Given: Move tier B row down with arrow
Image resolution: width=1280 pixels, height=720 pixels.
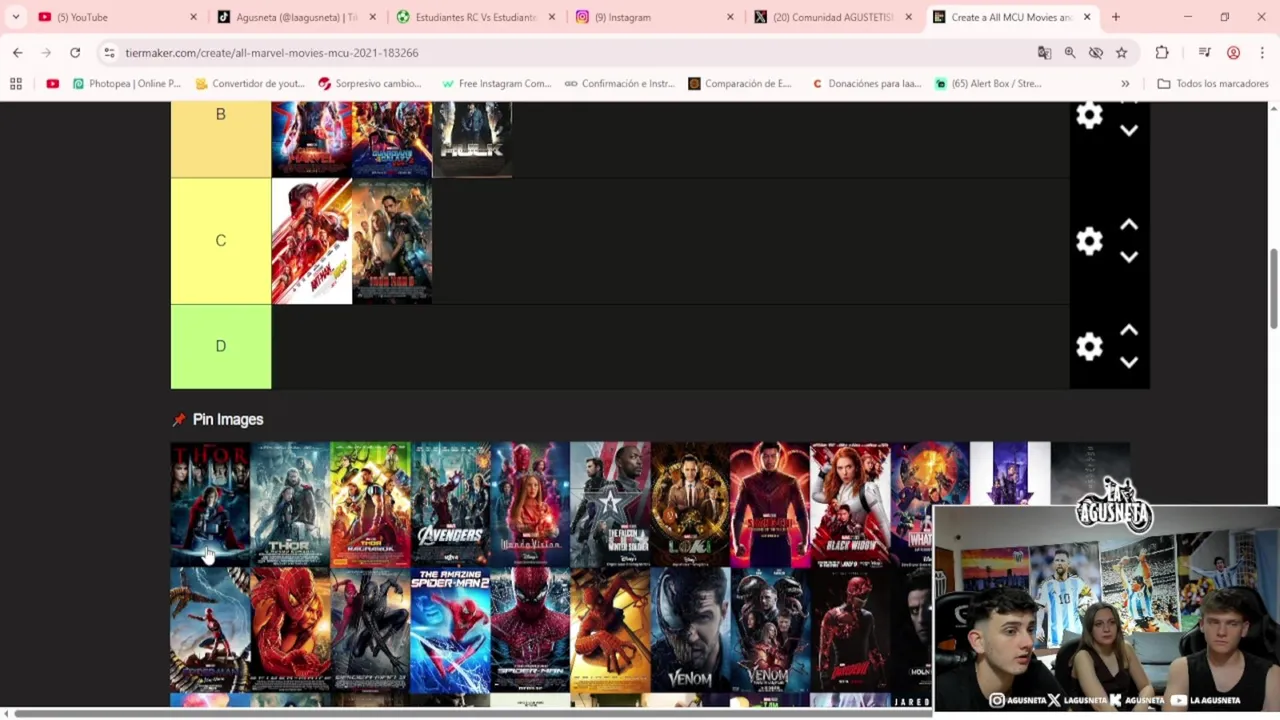Looking at the screenshot, I should pos(1129,131).
